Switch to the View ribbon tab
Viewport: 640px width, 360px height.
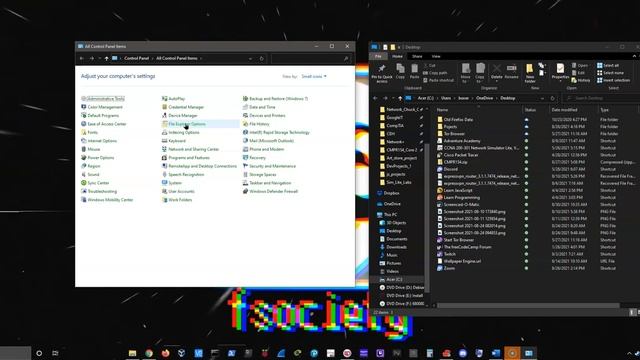[x=436, y=56]
